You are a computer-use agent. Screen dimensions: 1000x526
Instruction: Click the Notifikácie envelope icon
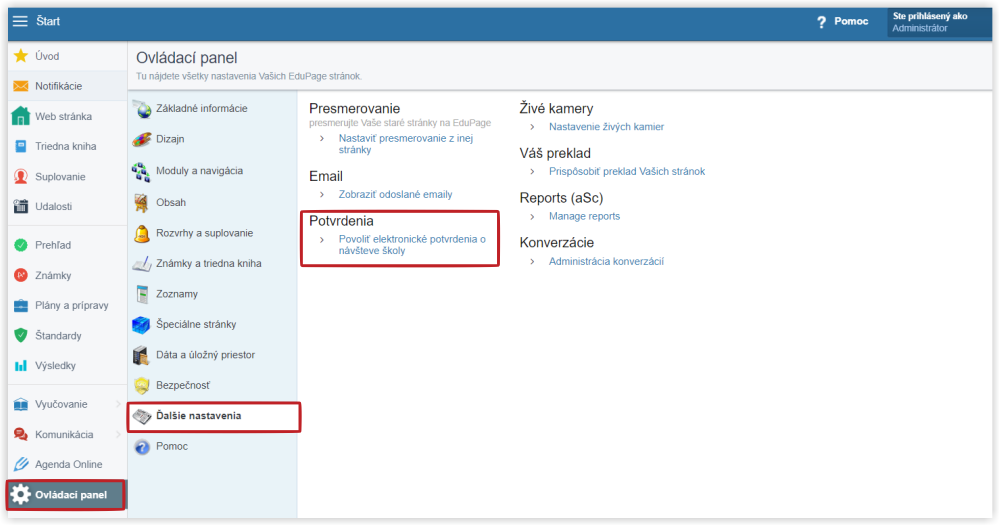(x=20, y=86)
